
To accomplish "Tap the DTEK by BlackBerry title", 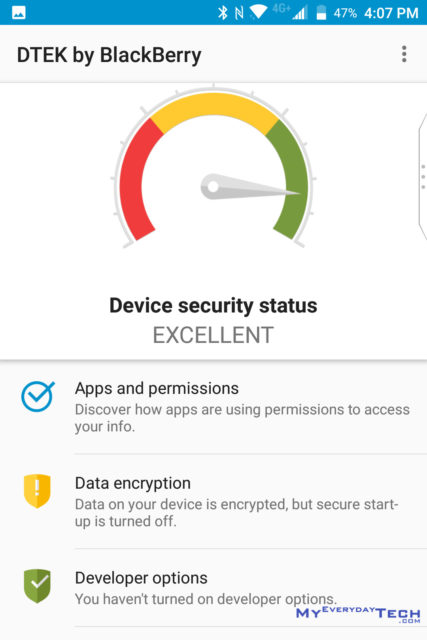I will [109, 55].
